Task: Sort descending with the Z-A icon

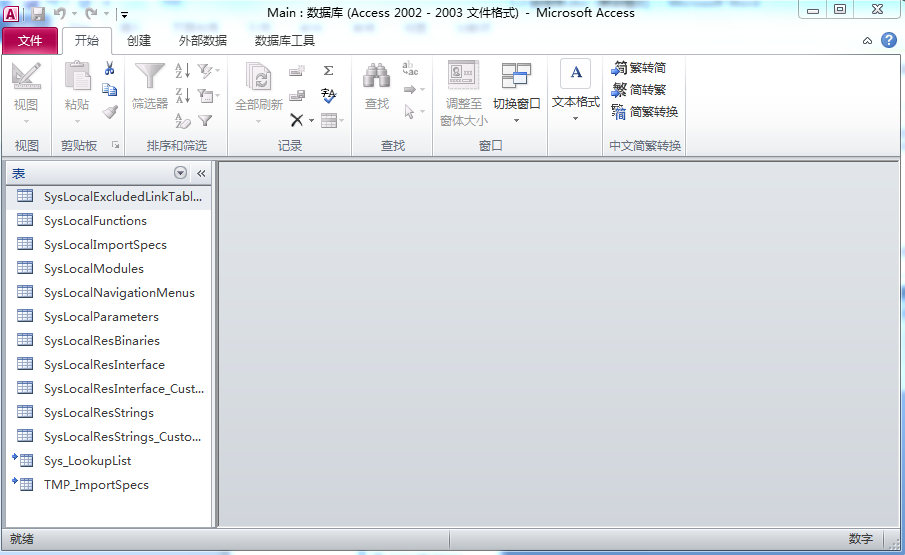Action: [182, 95]
